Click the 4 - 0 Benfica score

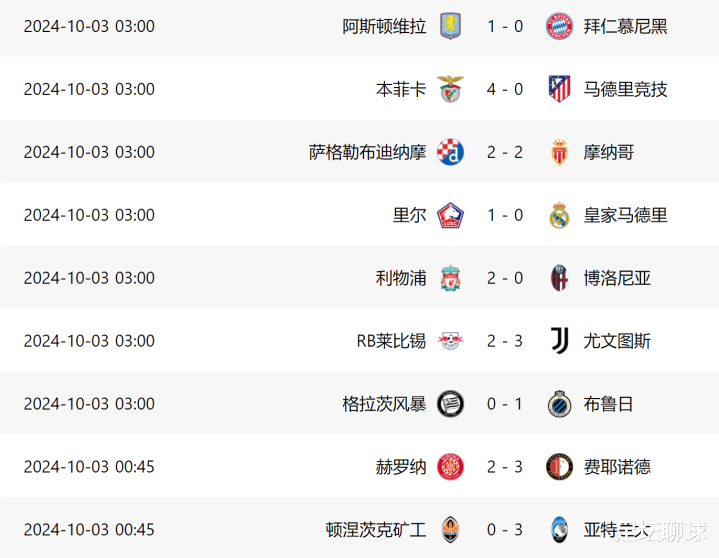coord(505,89)
